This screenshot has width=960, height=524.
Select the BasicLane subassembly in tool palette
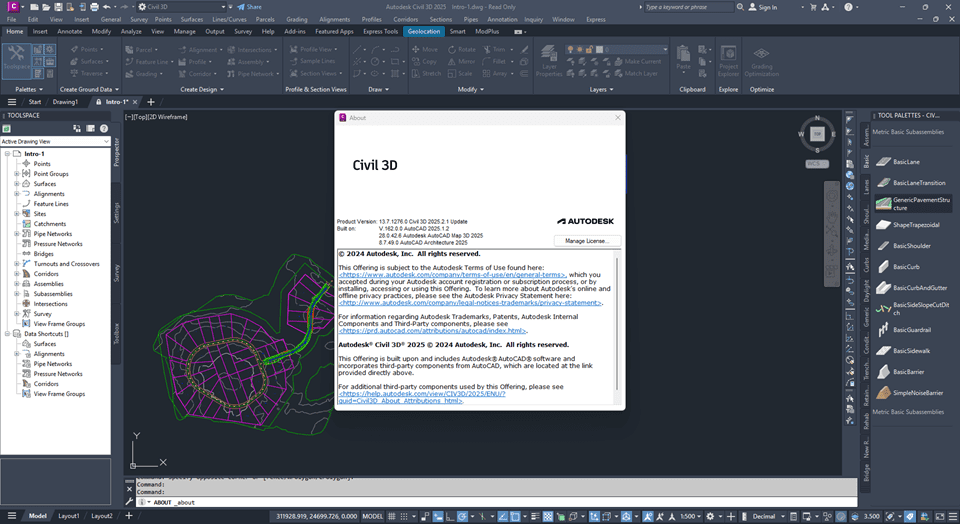click(907, 162)
